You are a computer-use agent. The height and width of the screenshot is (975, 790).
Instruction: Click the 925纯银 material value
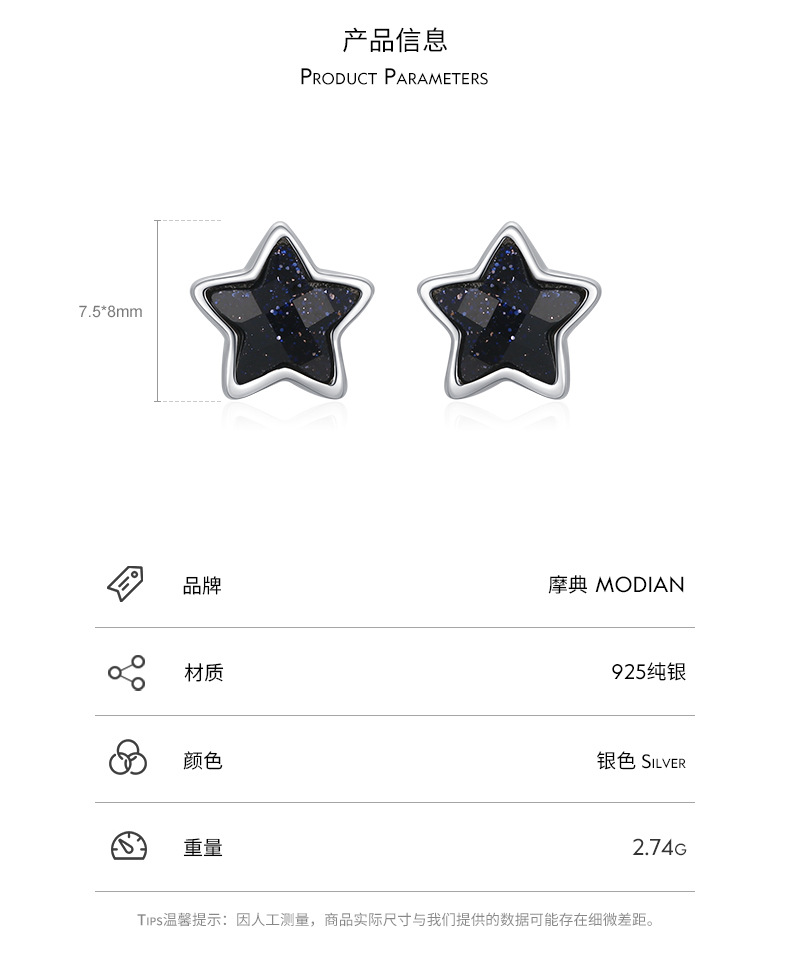[x=649, y=672]
